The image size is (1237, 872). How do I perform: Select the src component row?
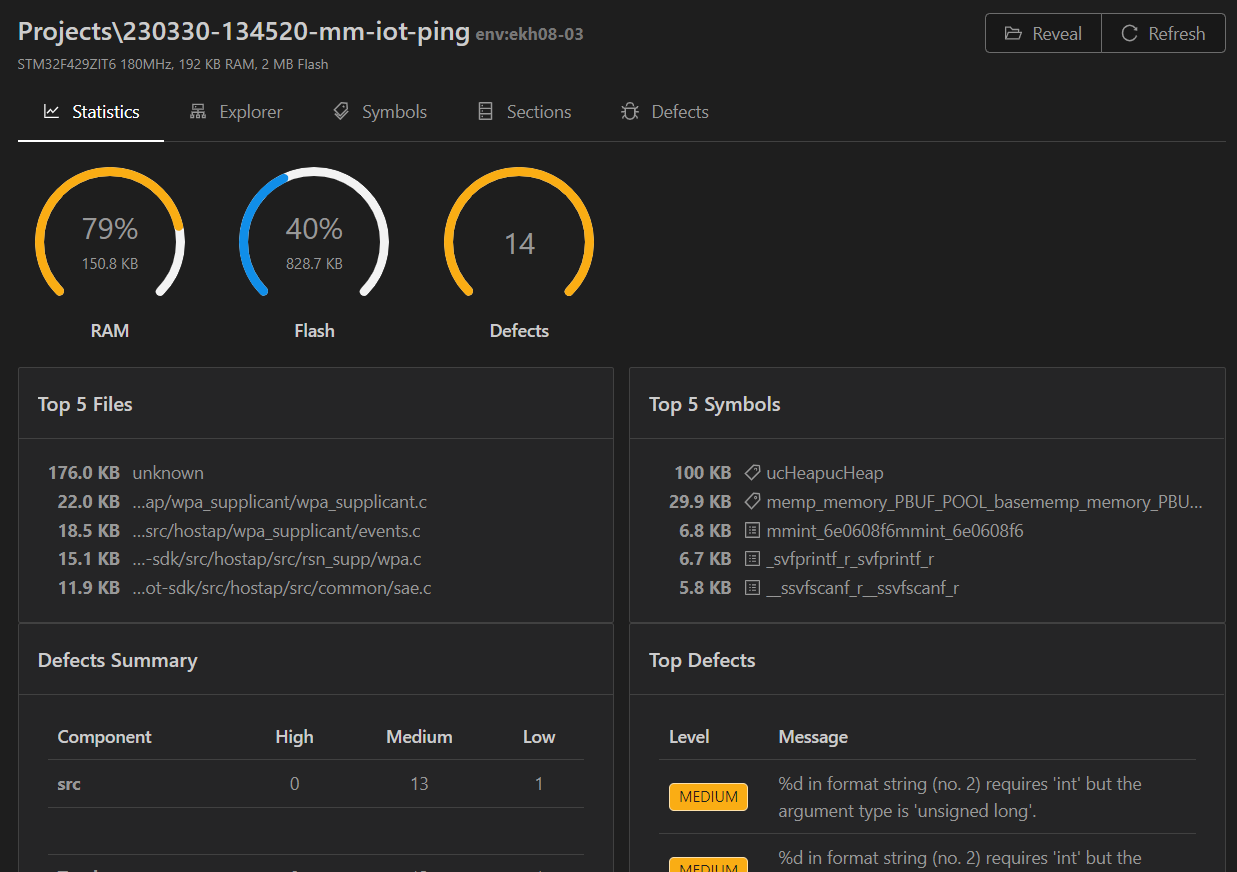(x=316, y=784)
